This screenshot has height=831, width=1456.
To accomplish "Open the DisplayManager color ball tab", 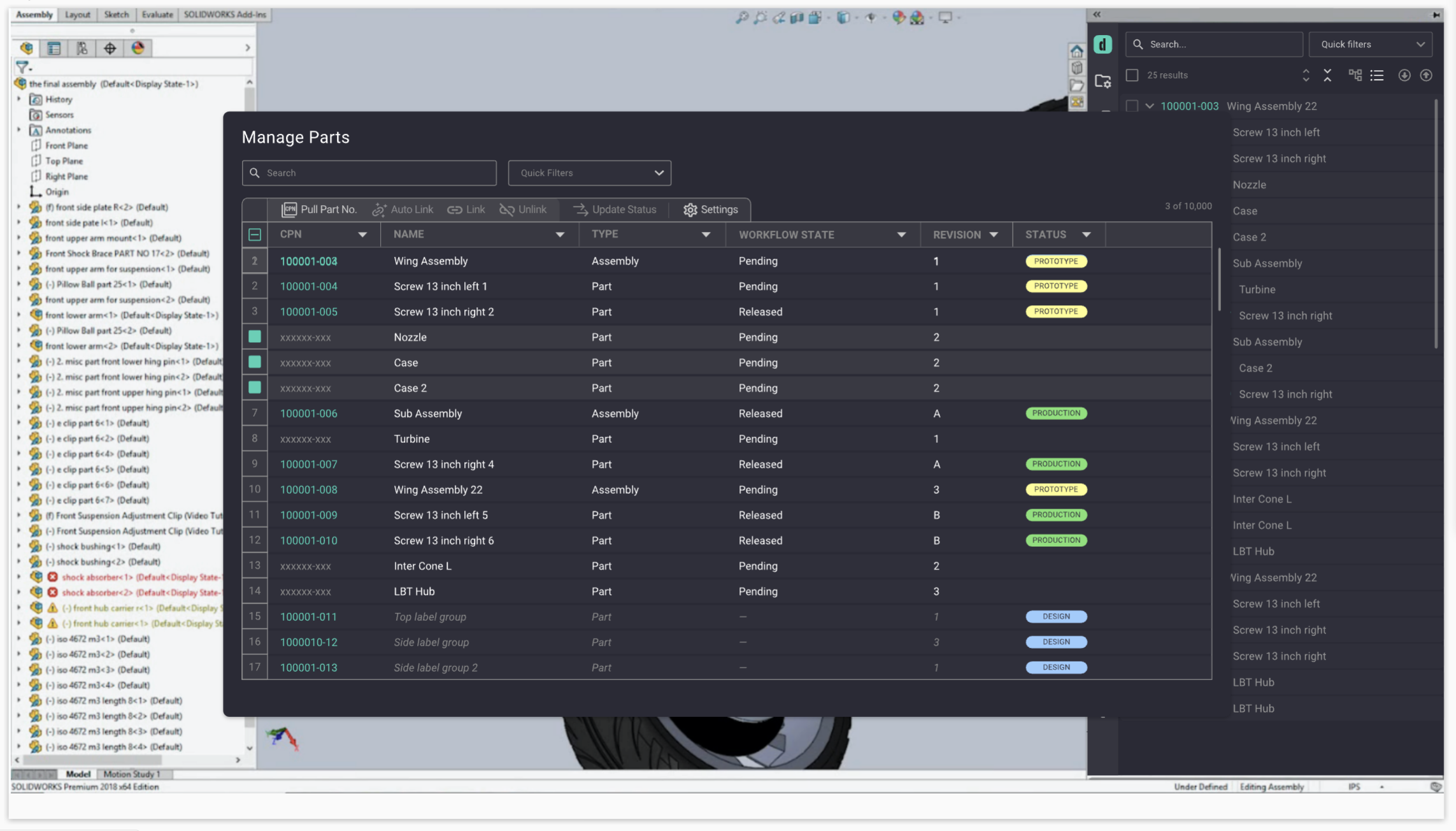I will (x=138, y=48).
